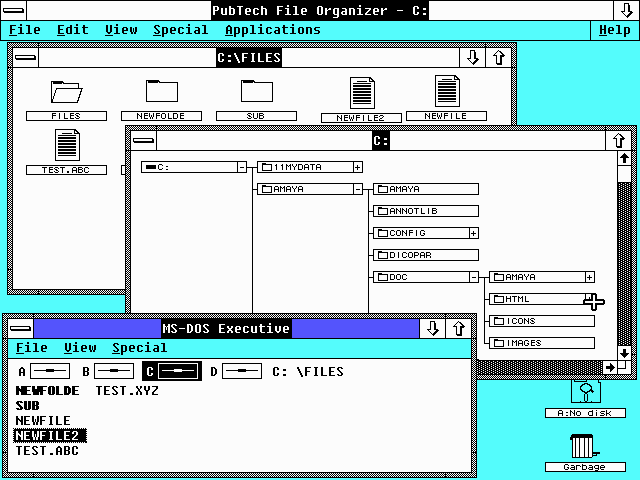Select TEST.XYZ in MS-DOS Executive list
640x480 pixels.
coord(127,391)
